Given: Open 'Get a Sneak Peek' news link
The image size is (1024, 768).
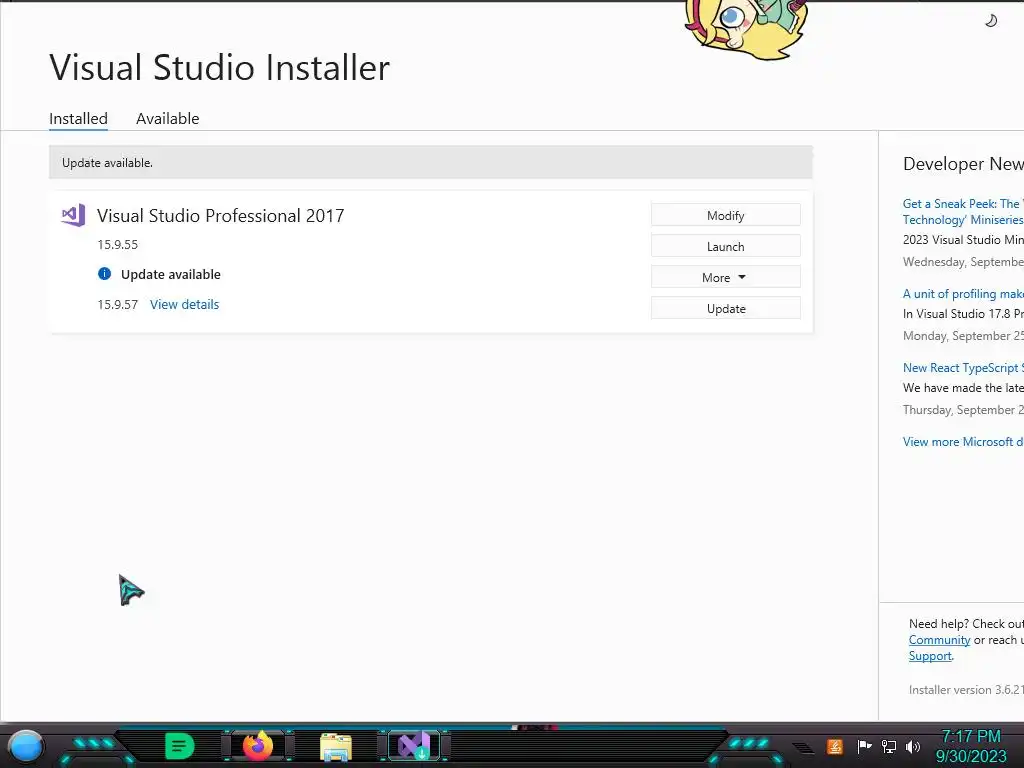Looking at the screenshot, I should 963,212.
